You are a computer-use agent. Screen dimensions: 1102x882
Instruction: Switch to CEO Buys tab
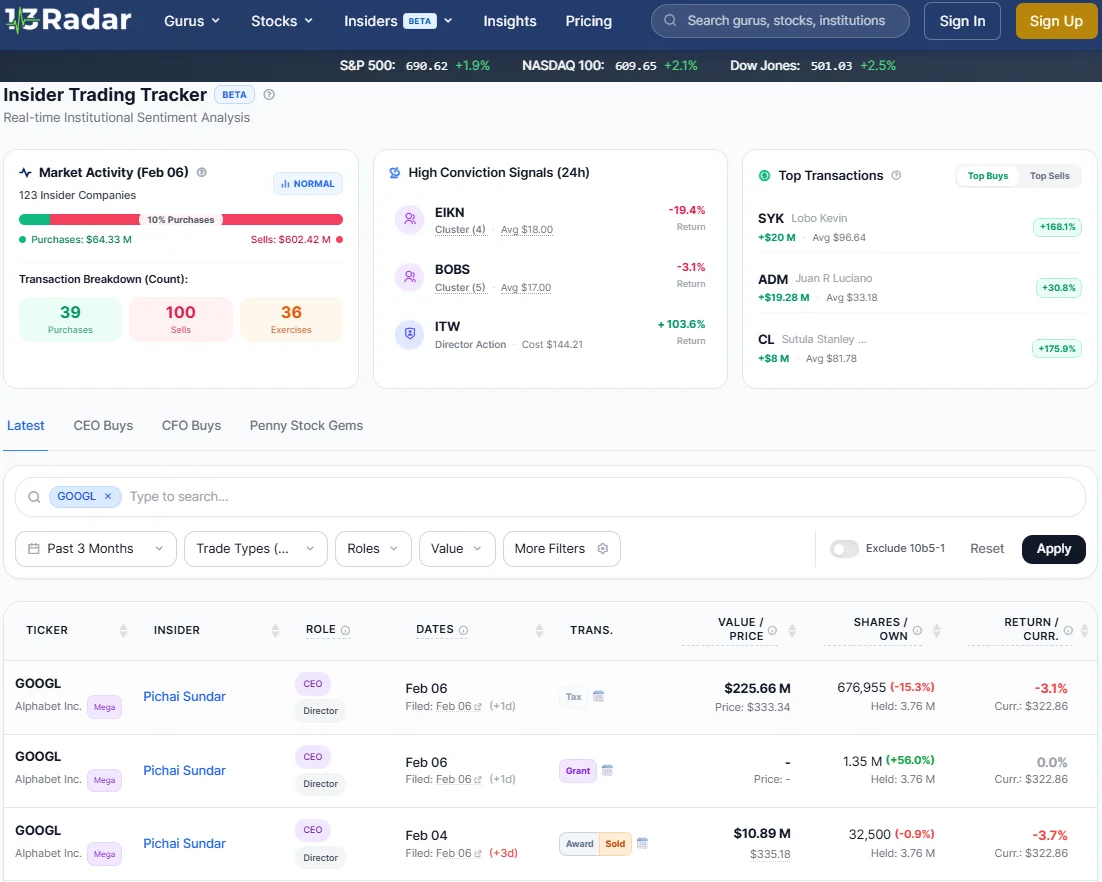click(103, 425)
